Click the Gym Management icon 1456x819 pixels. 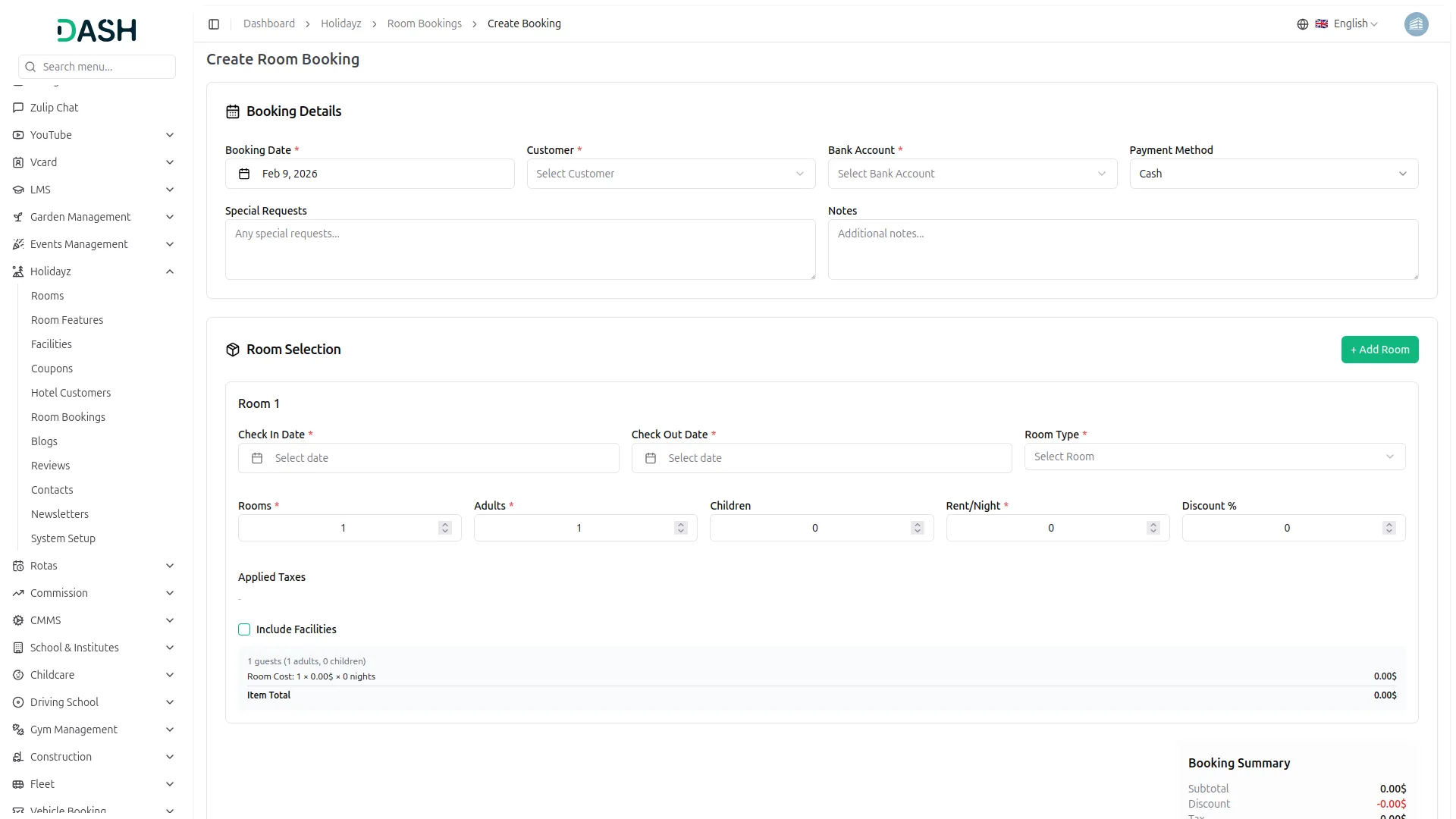pyautogui.click(x=18, y=730)
